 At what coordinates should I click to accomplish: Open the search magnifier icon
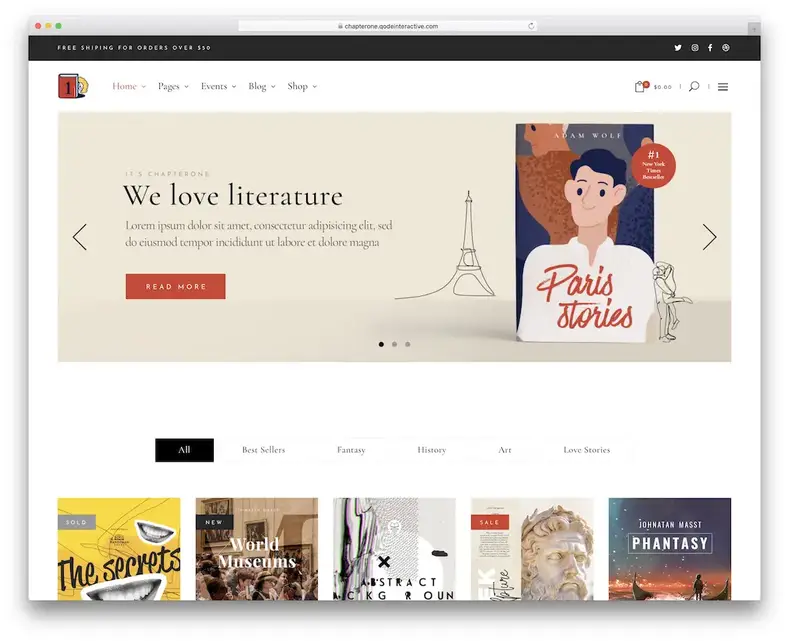click(694, 87)
